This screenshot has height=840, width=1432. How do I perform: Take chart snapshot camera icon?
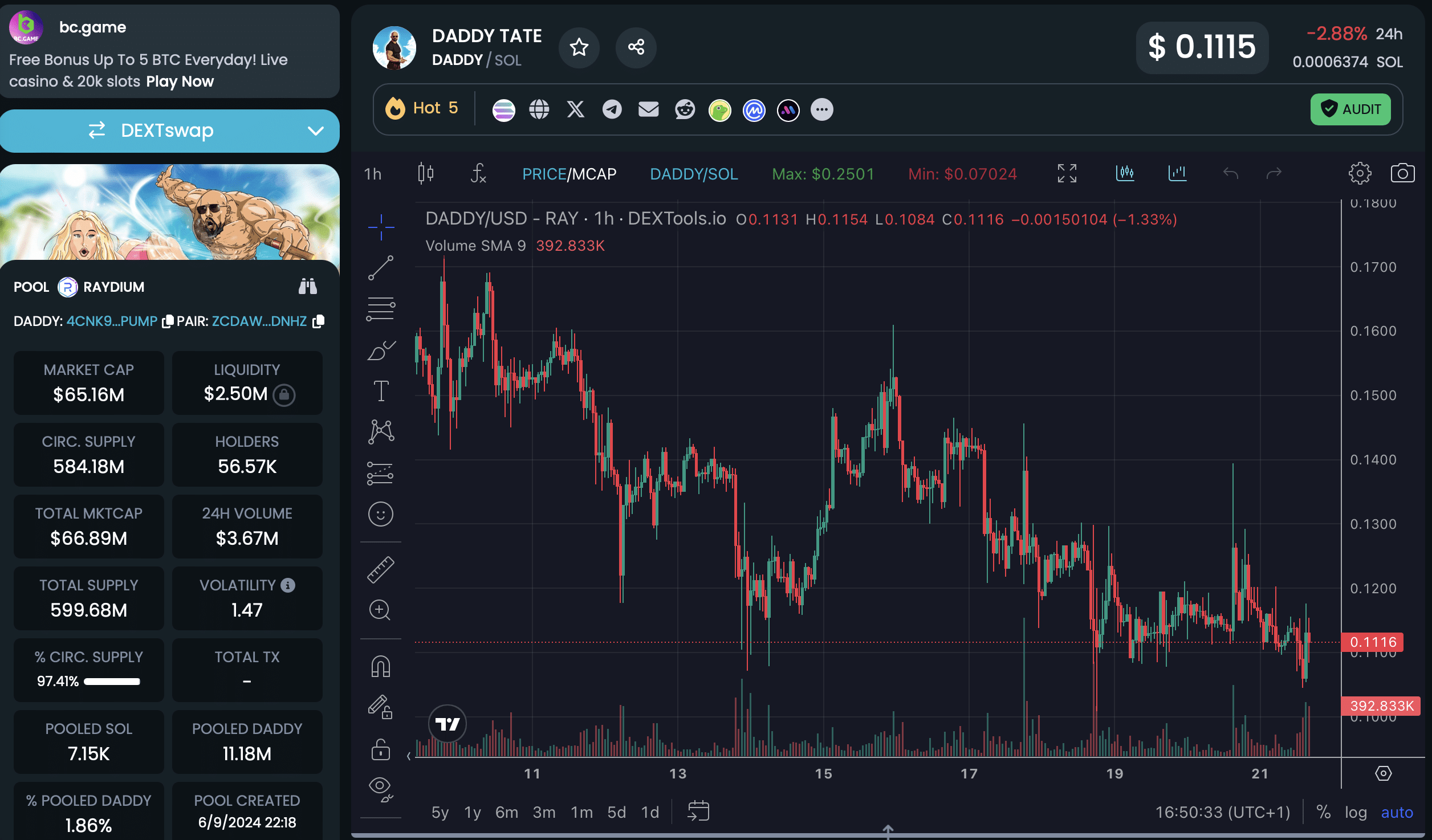click(1402, 173)
